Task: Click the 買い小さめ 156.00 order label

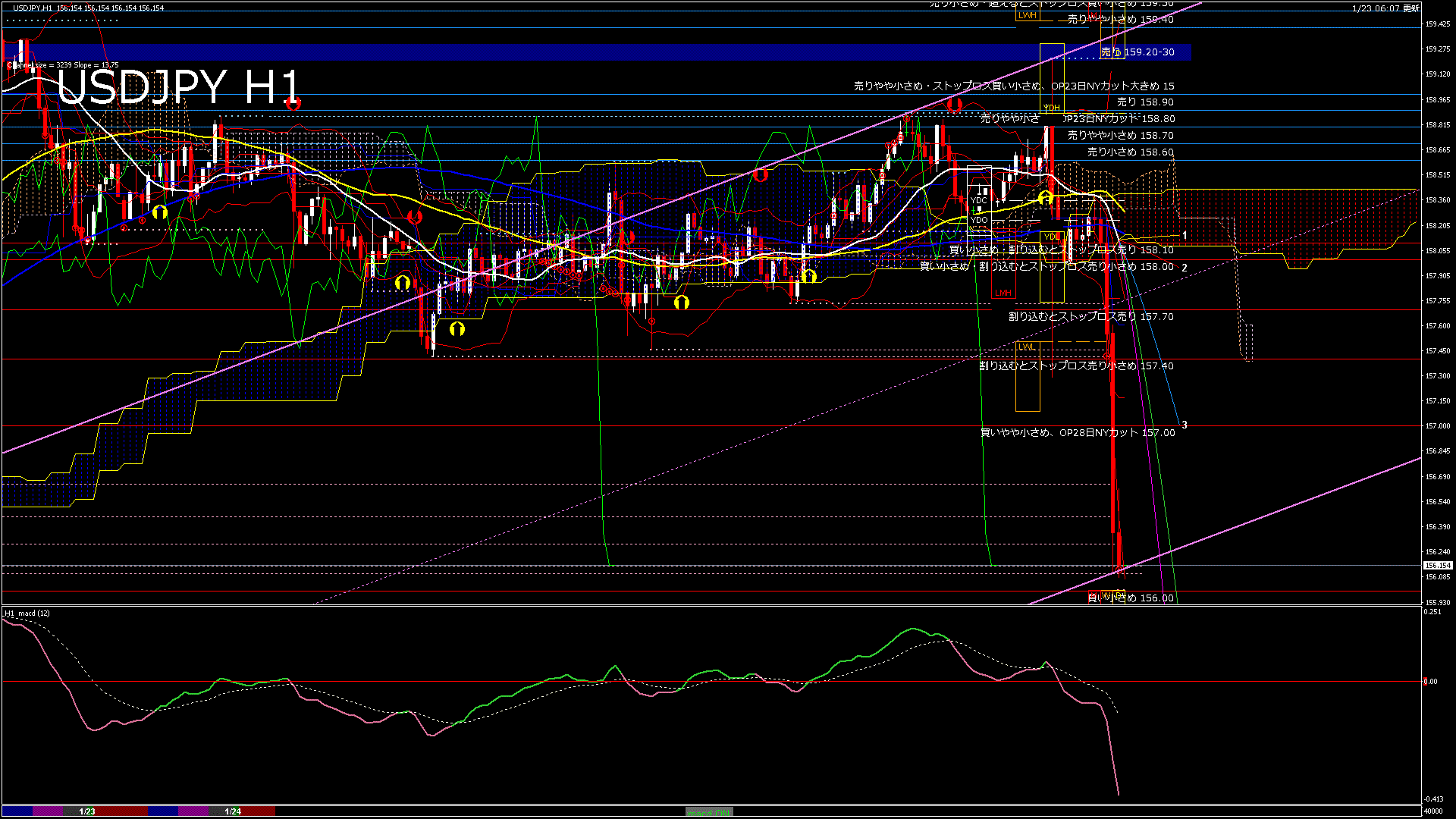Action: tap(1131, 598)
